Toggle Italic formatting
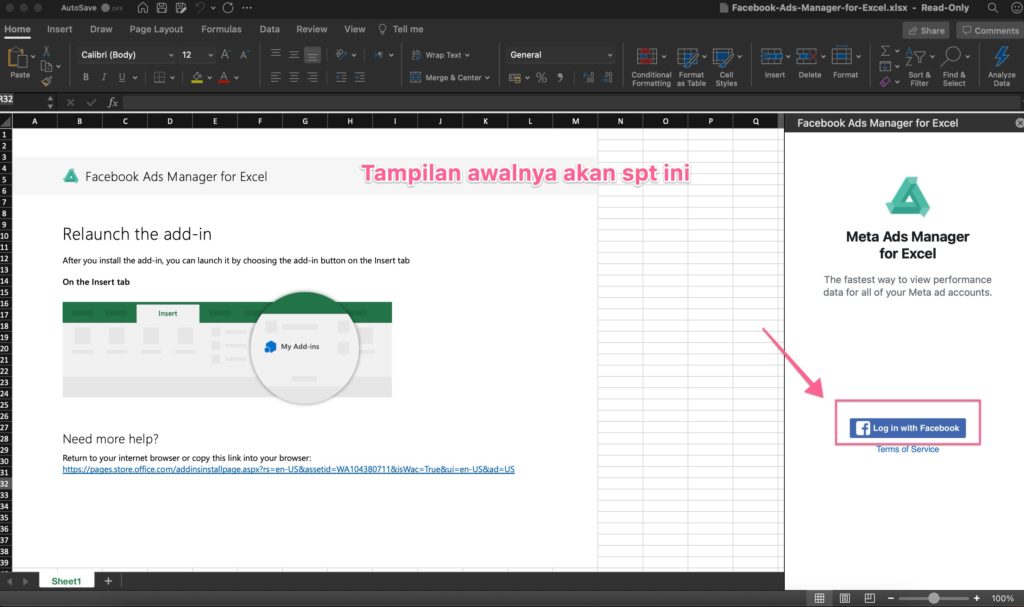The width and height of the screenshot is (1024, 607). tap(103, 77)
